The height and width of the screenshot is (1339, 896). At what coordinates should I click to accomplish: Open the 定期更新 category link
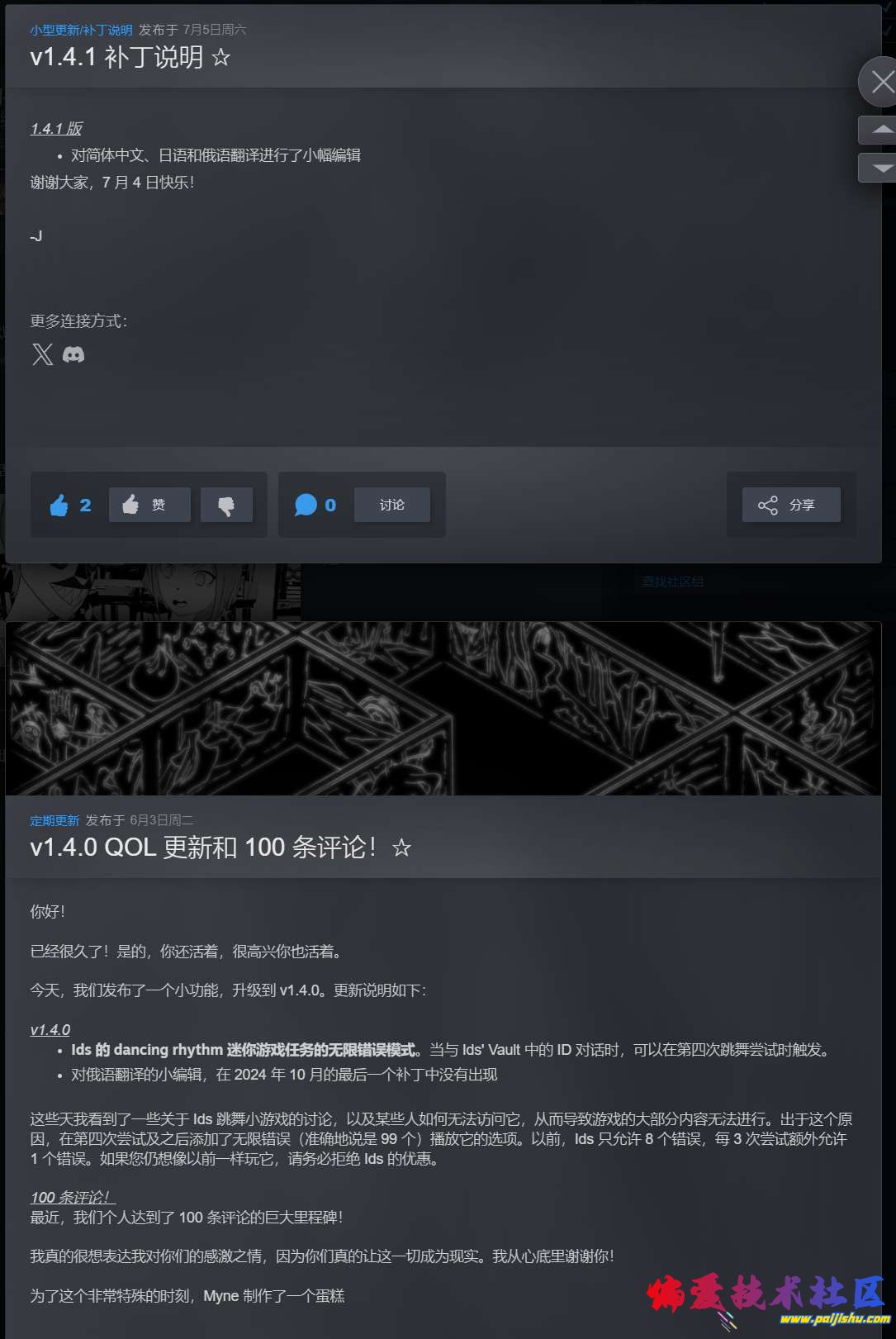click(x=55, y=820)
